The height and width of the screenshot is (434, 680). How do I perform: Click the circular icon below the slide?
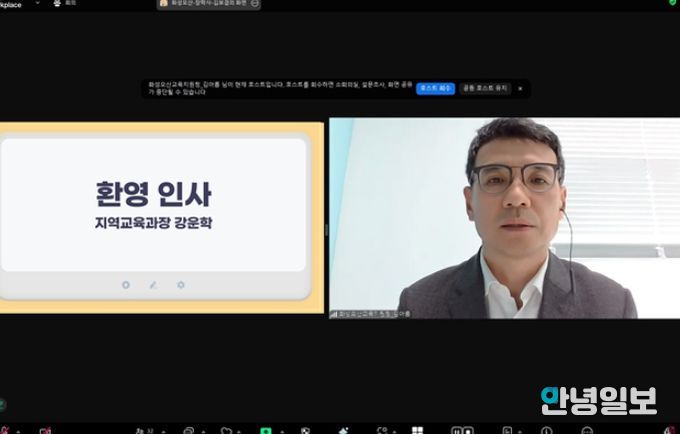[126, 285]
